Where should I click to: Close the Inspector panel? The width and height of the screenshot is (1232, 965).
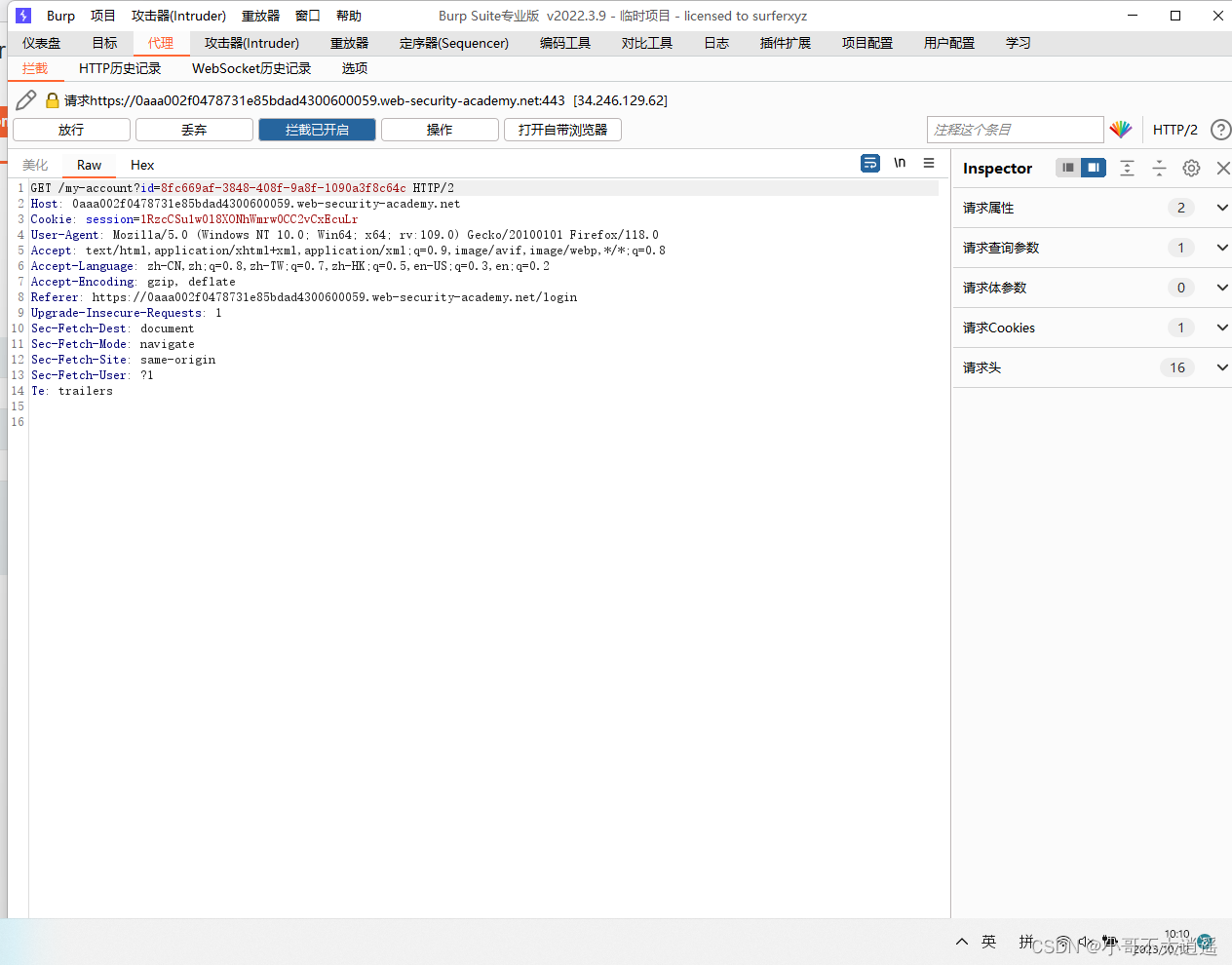tap(1223, 168)
